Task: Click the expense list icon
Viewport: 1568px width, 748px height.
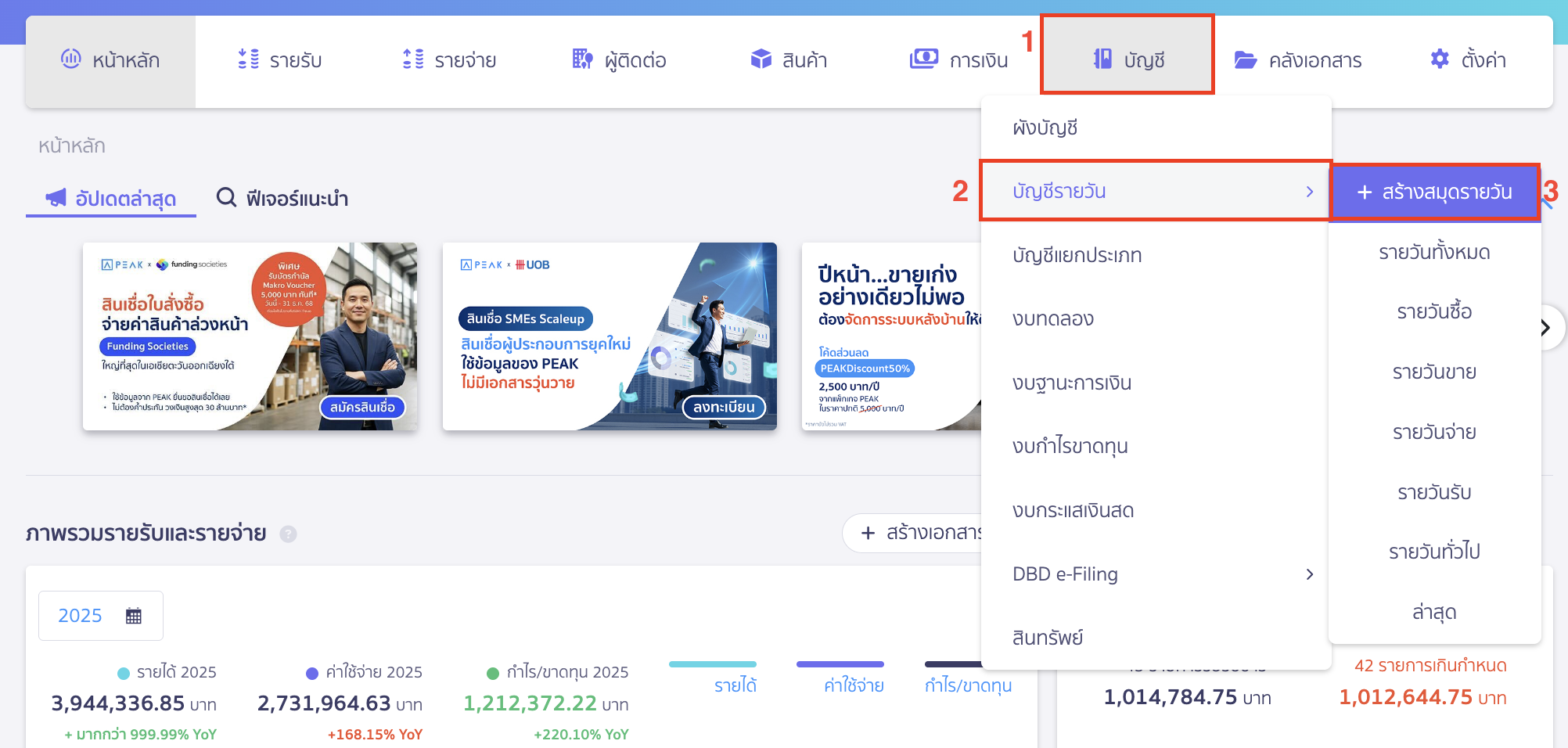Action: point(413,59)
